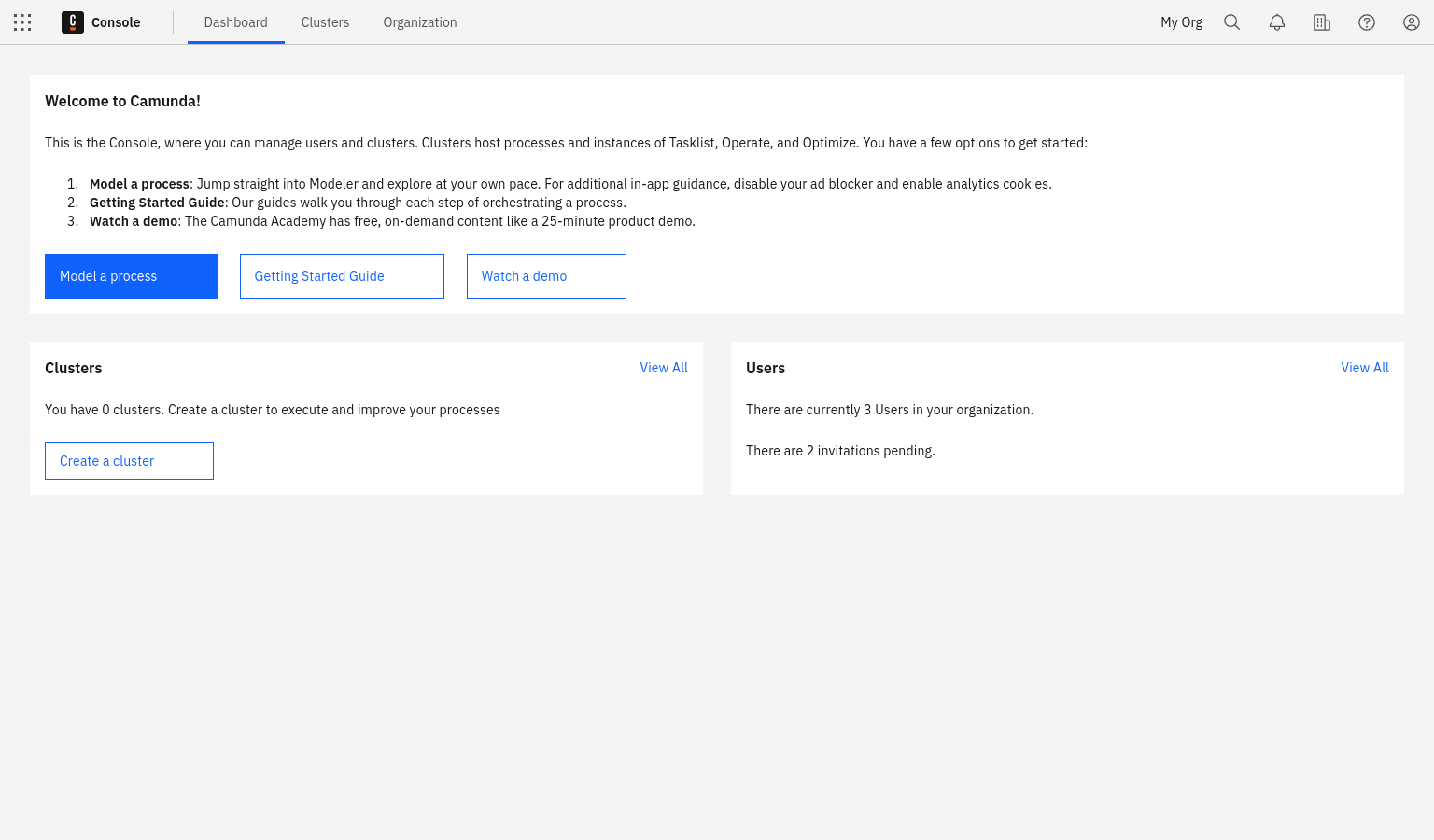Screen dimensions: 1434x840
Task: Click View All in Users card
Action: tap(1365, 368)
